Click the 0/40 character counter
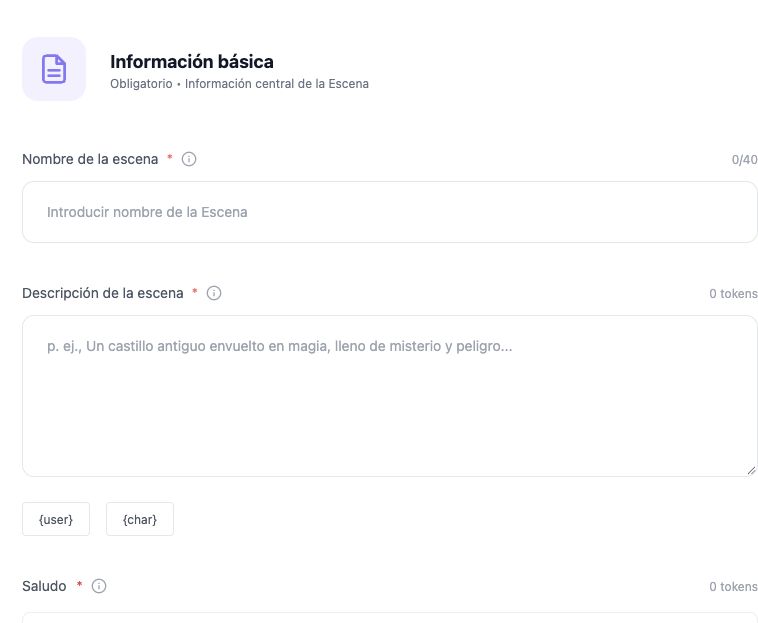This screenshot has width=758, height=623. tap(744, 159)
